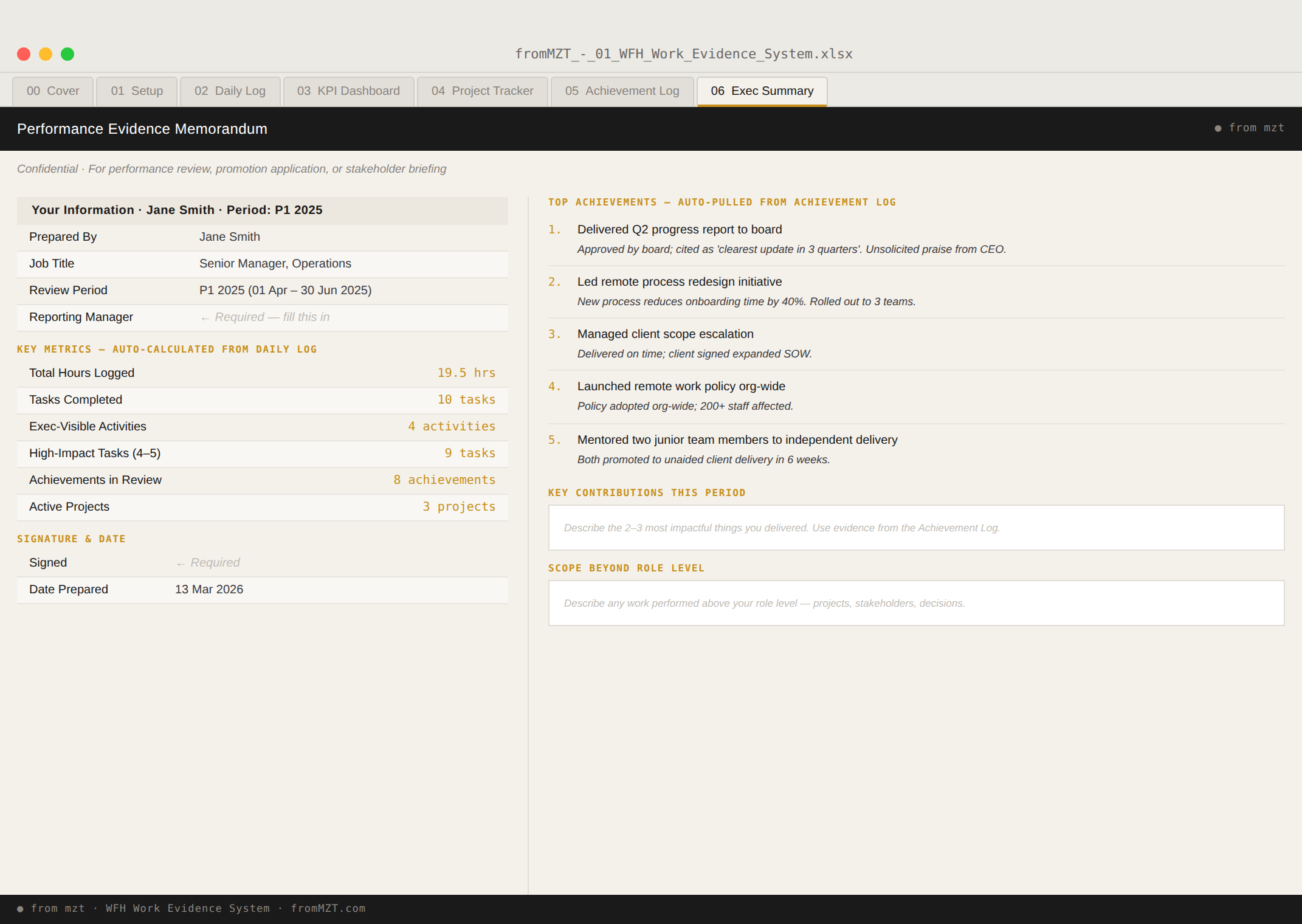Select the 04 Project Tracker tab
The image size is (1302, 924).
482,91
